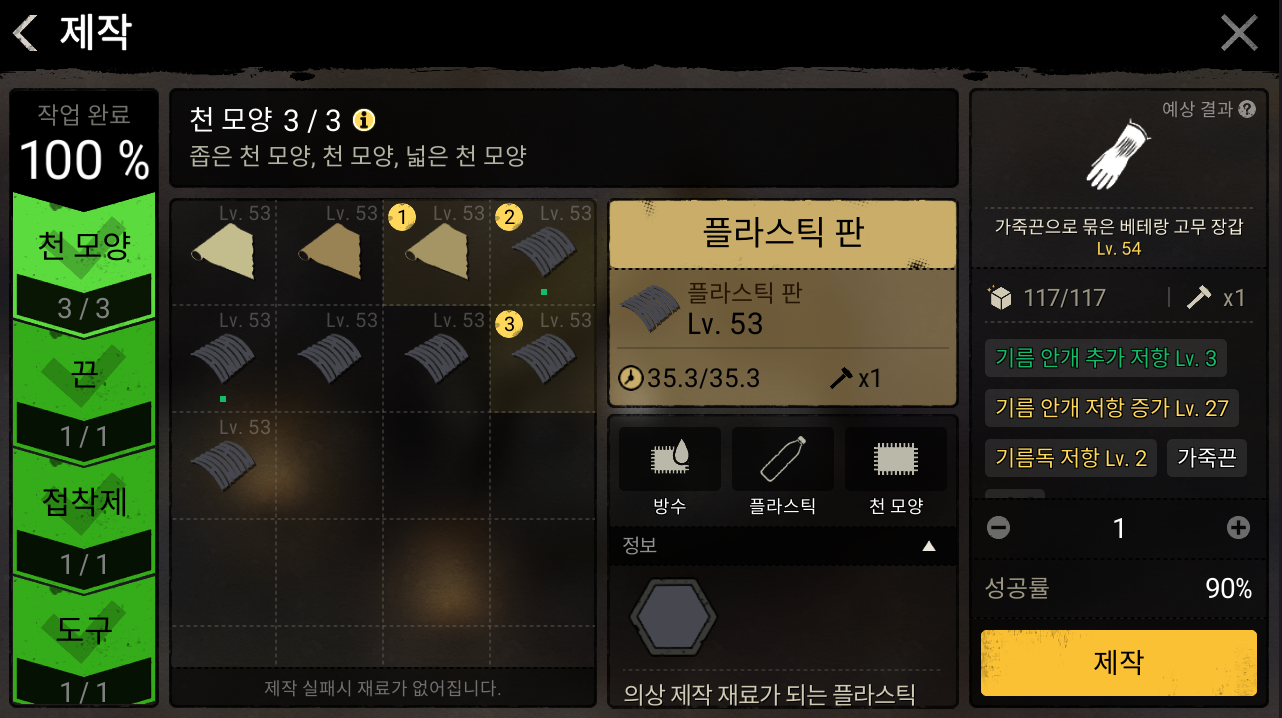Select the 천 모양 attribute icon
This screenshot has height=718, width=1282.
coord(896,460)
